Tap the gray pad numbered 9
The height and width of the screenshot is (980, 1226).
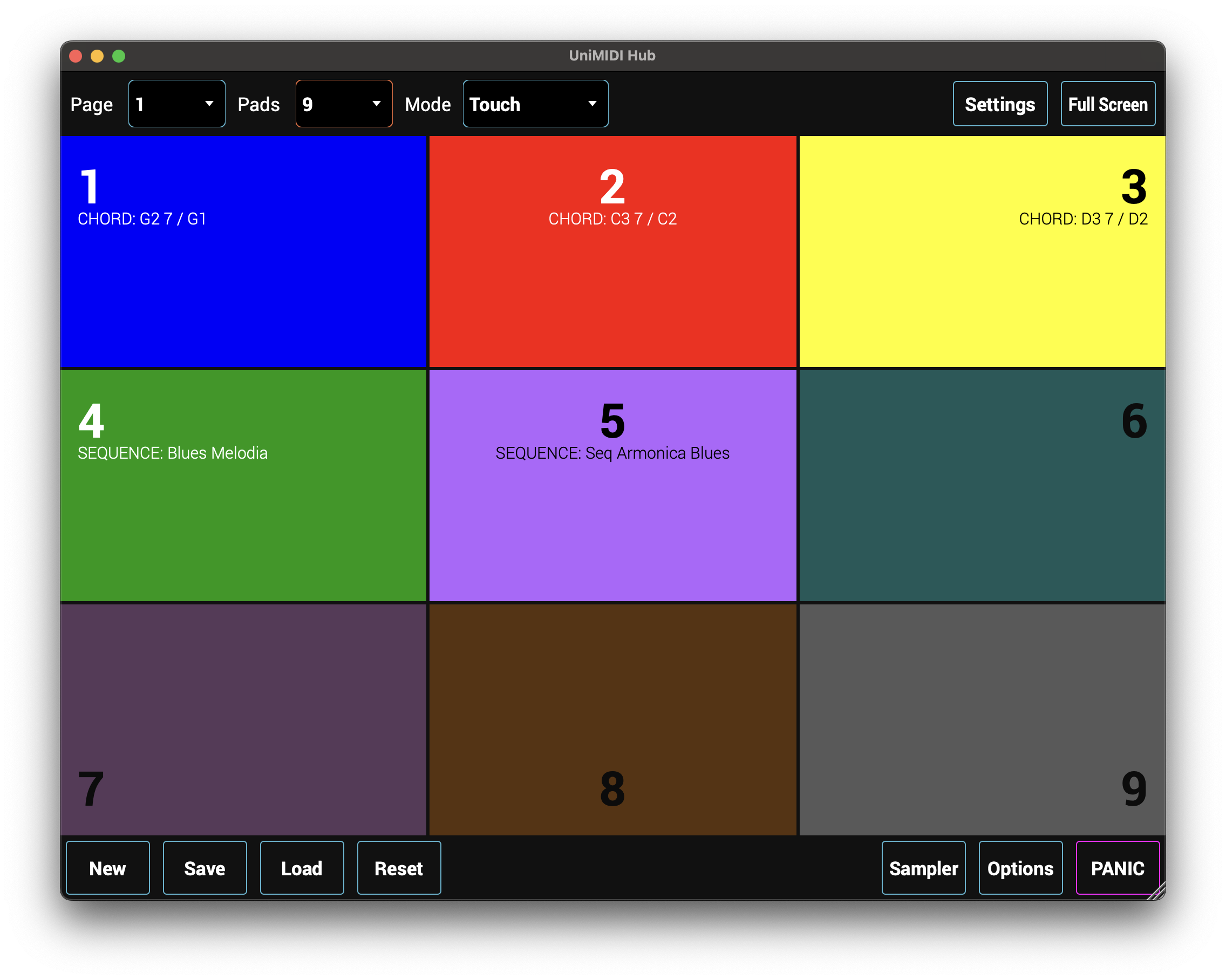click(x=981, y=719)
